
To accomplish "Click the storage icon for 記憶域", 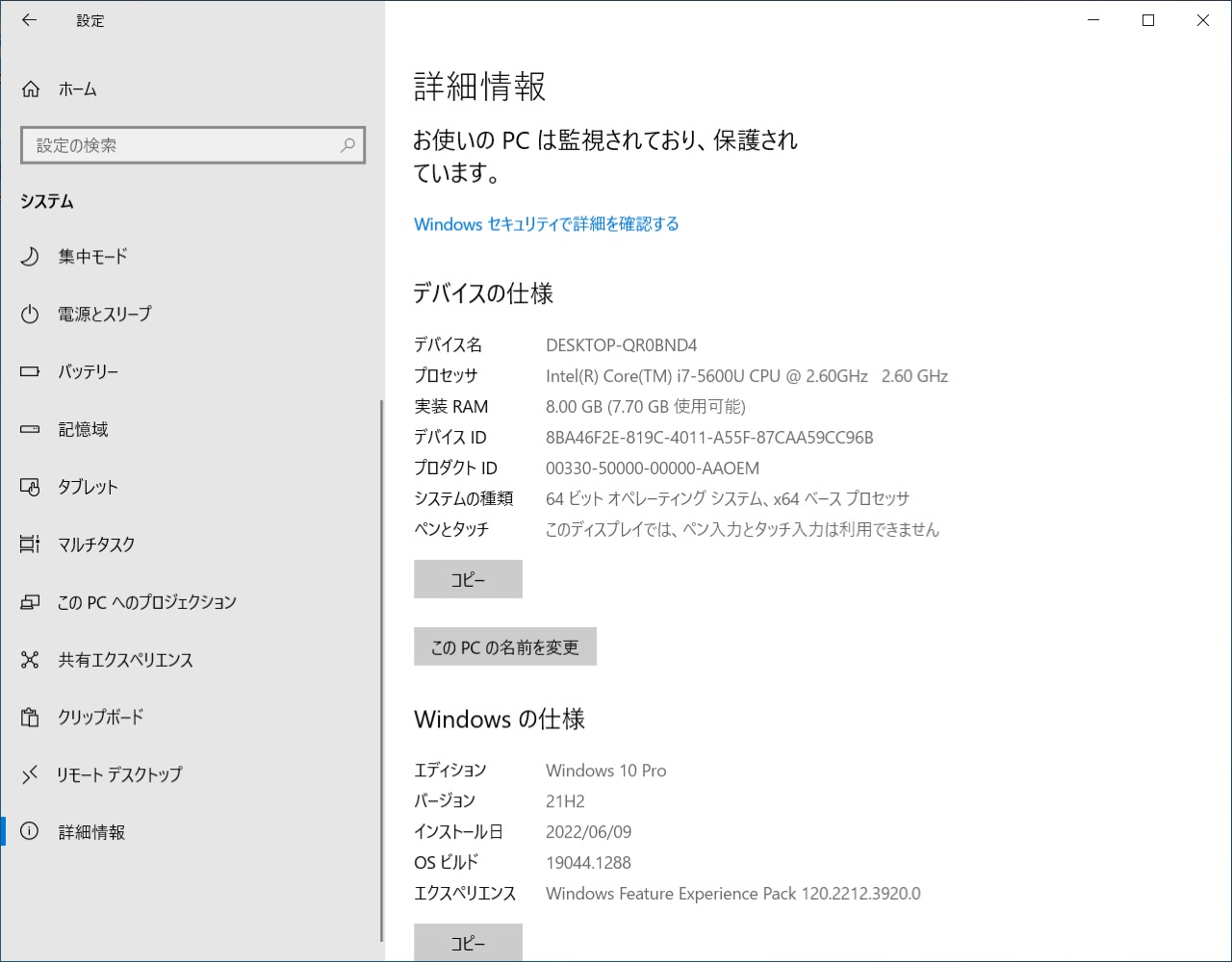I will tap(30, 429).
